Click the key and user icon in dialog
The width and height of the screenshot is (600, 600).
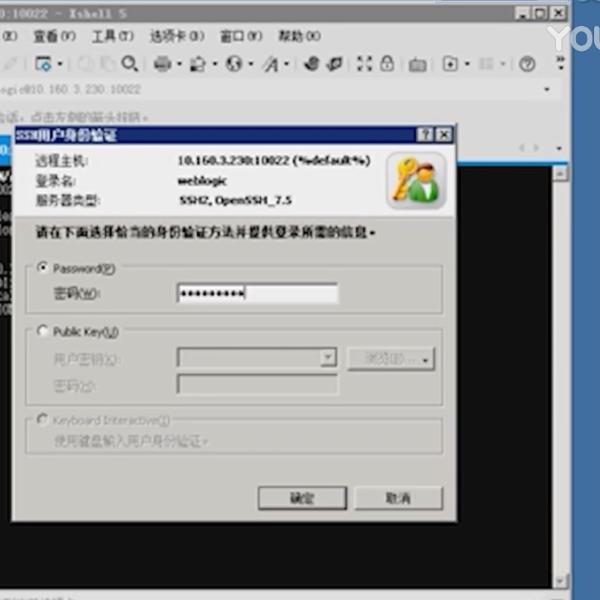coord(415,180)
